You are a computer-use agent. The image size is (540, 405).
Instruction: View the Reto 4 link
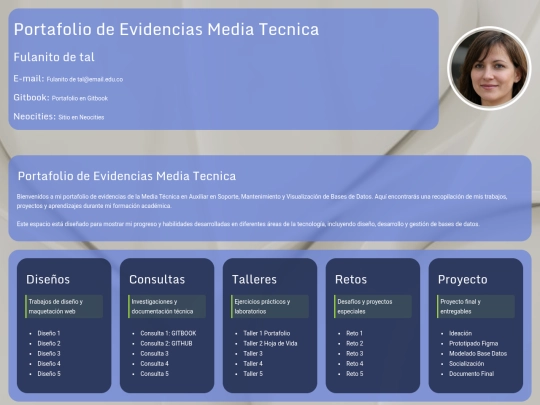[x=355, y=364]
